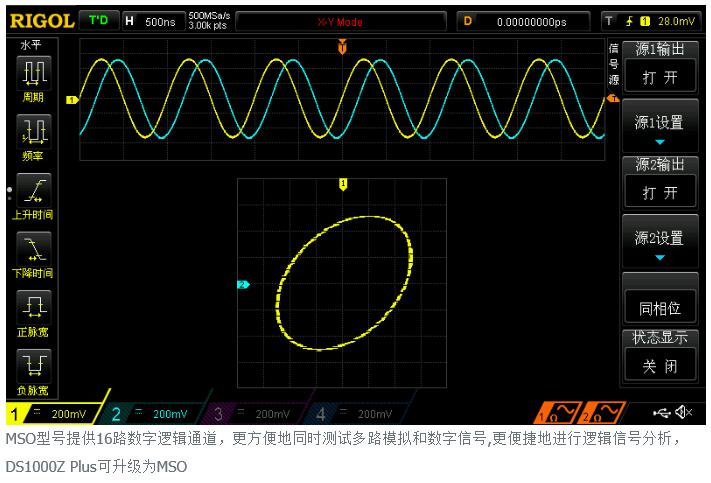This screenshot has width=711, height=483.
Task: Click the USB connection status icon
Action: coord(661,412)
